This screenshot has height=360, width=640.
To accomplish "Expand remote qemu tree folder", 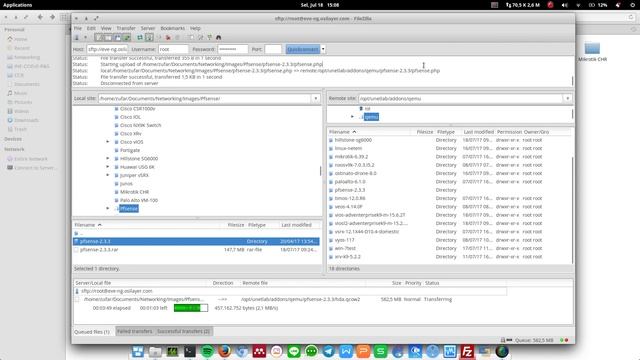I will pos(352,117).
